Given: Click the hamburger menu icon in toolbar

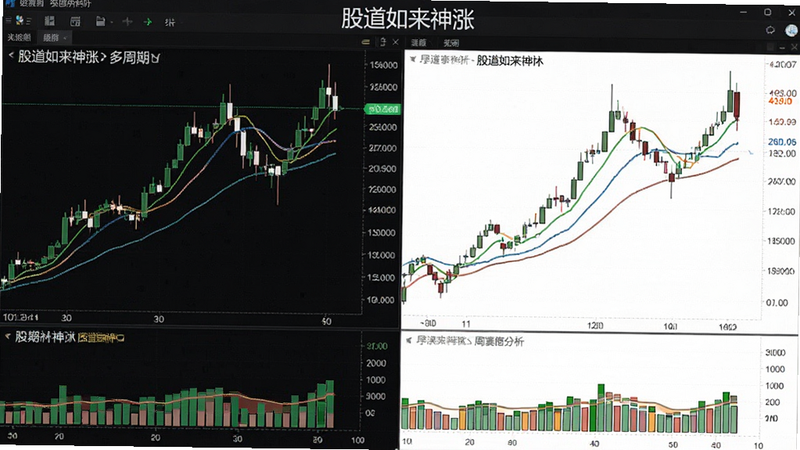Looking at the screenshot, I should click(x=9, y=20).
